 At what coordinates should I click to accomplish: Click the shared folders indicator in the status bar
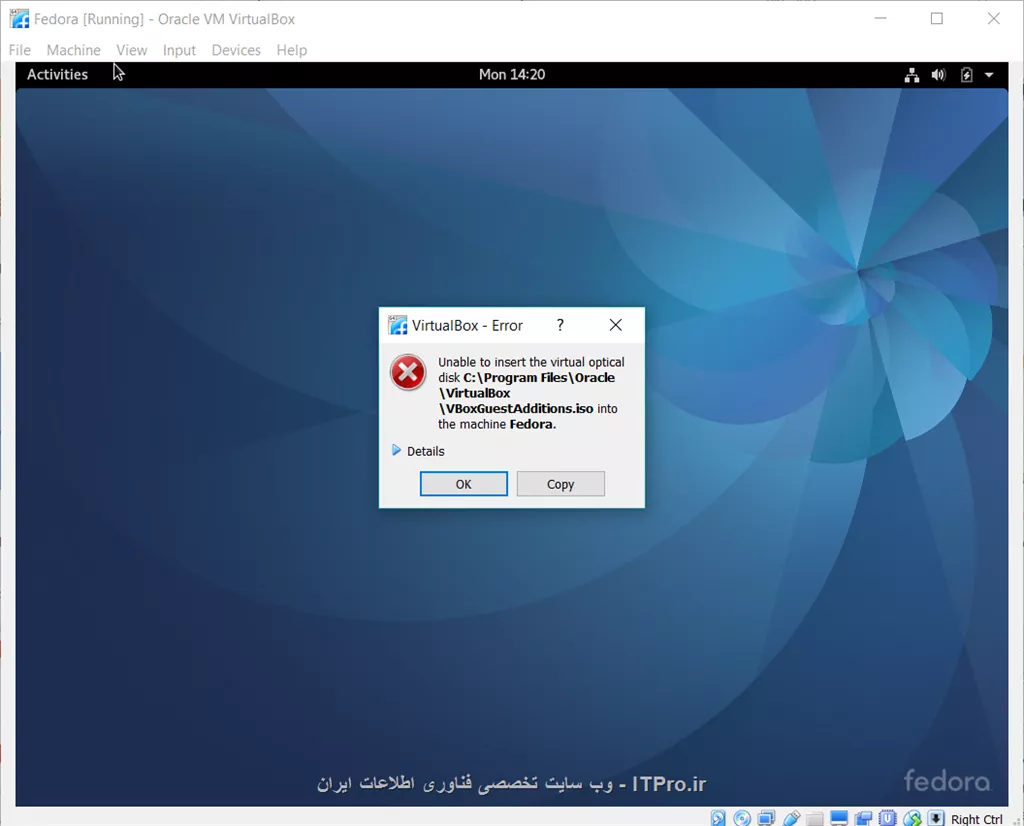(814, 819)
